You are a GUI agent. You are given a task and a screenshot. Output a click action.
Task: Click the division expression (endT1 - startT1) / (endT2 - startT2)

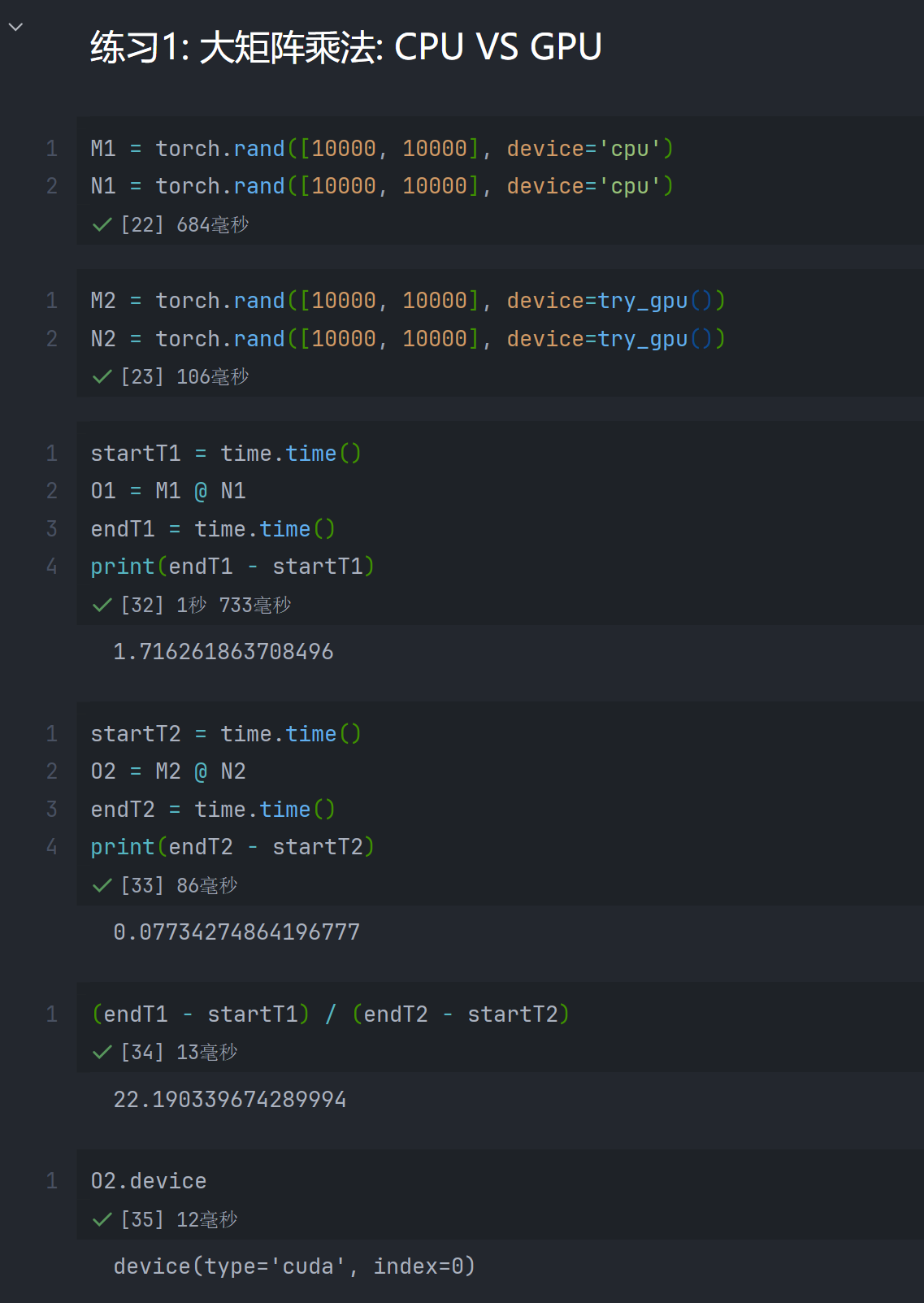330,1014
